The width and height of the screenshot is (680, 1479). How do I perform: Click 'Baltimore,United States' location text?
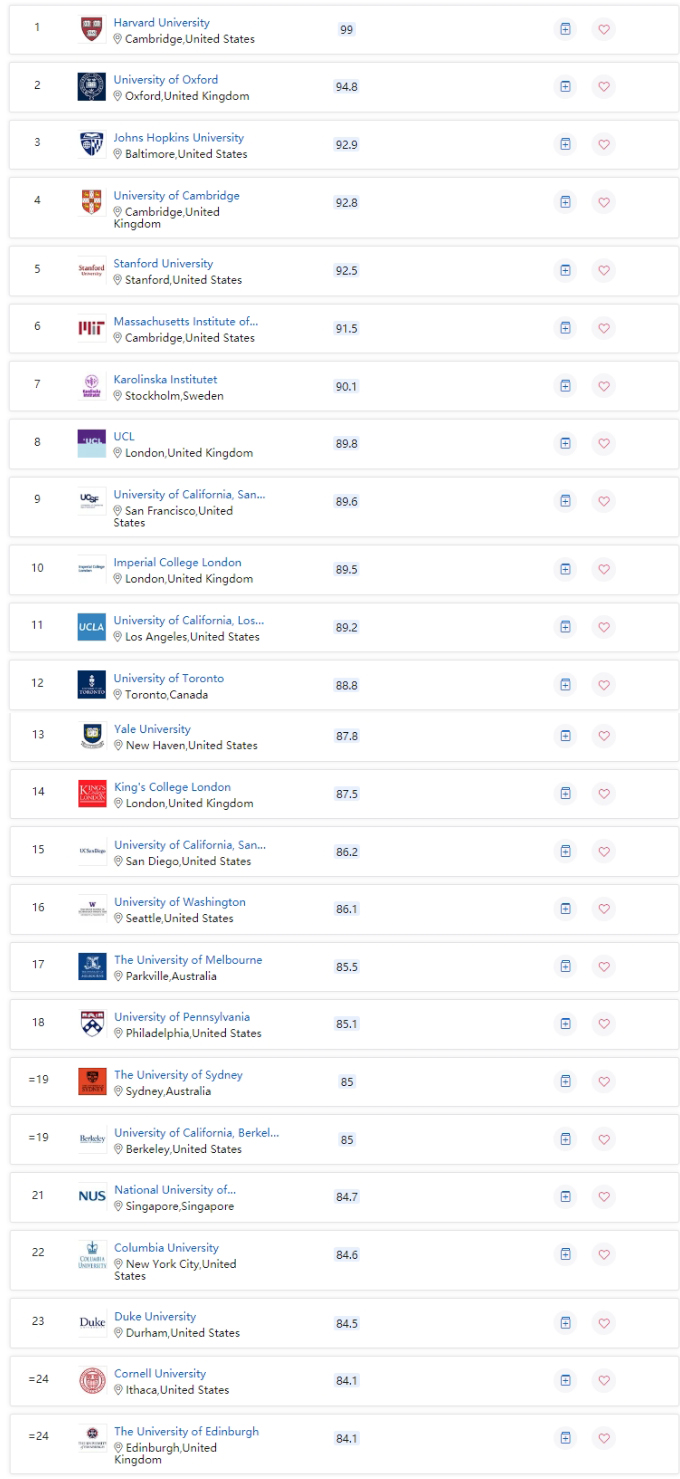pos(186,155)
